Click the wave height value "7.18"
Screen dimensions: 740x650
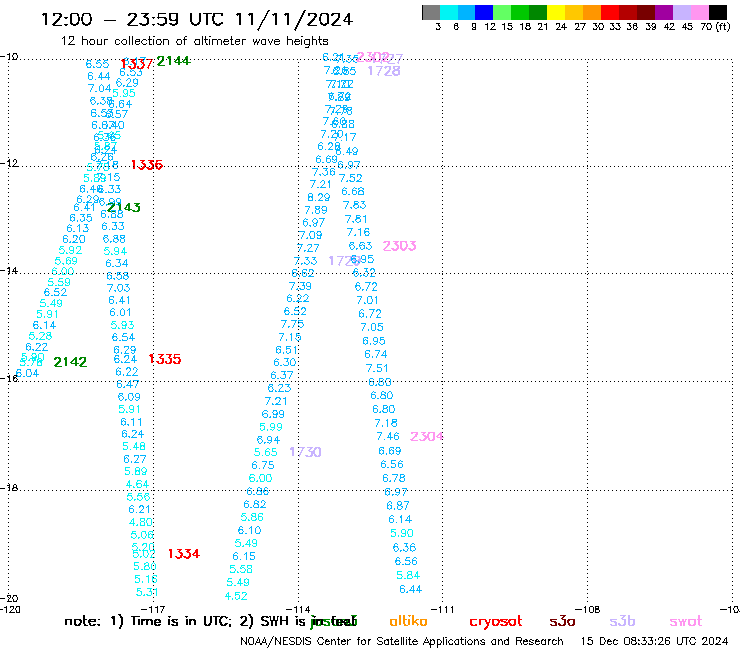(386, 423)
